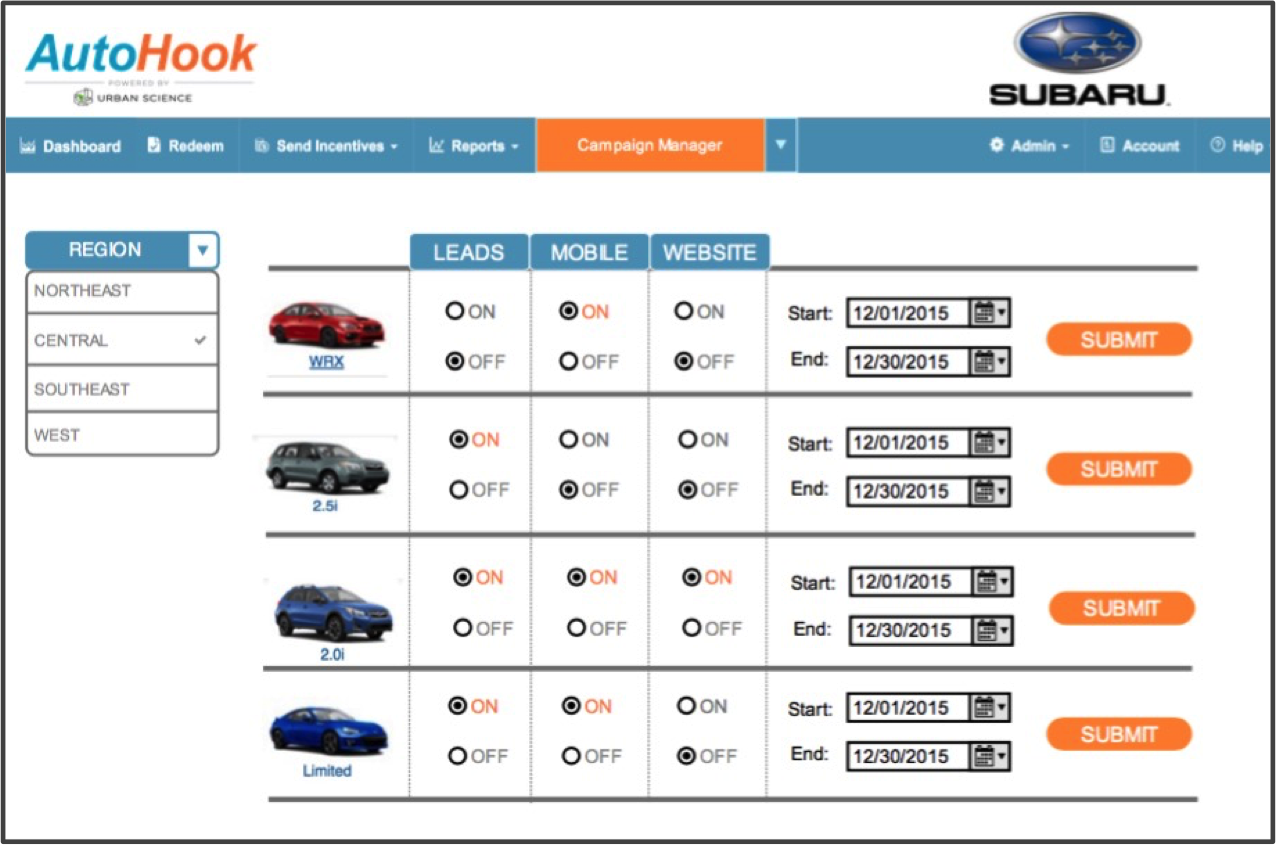1276x845 pixels.
Task: Select SOUTHEAST region
Action: point(122,389)
